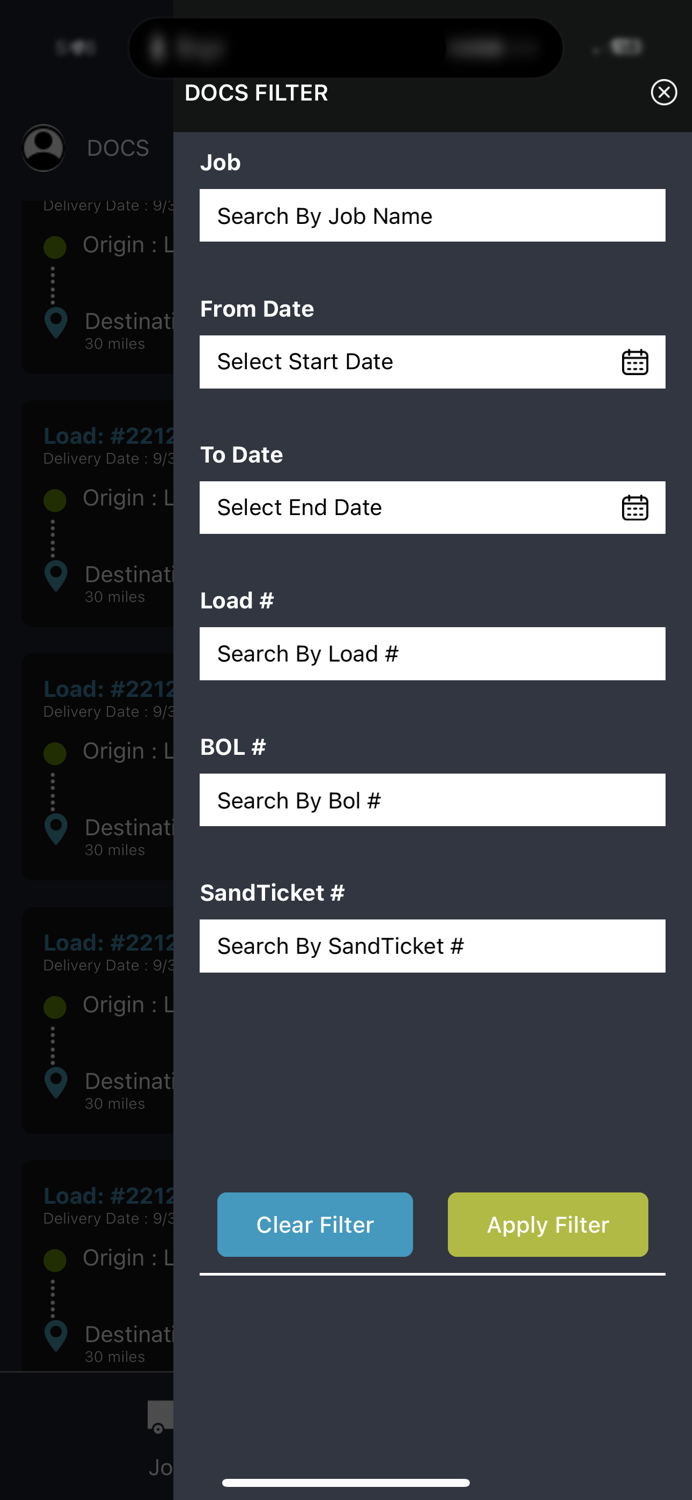Click the green origin dot marker
Viewport: 692px width, 1500px height.
(x=54, y=247)
